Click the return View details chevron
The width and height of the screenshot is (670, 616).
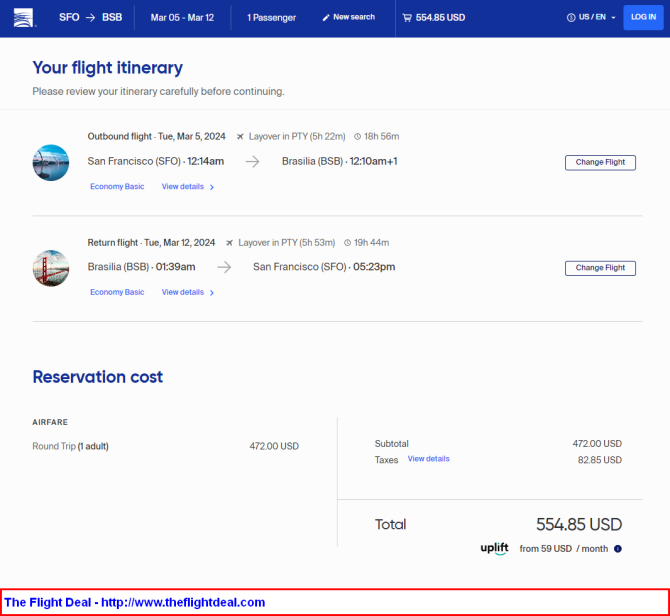tap(212, 293)
